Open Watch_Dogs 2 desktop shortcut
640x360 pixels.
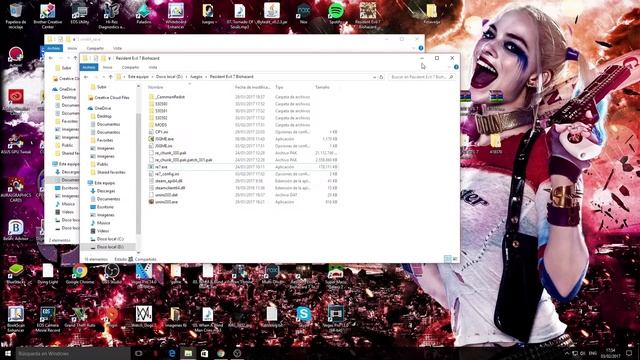144,317
